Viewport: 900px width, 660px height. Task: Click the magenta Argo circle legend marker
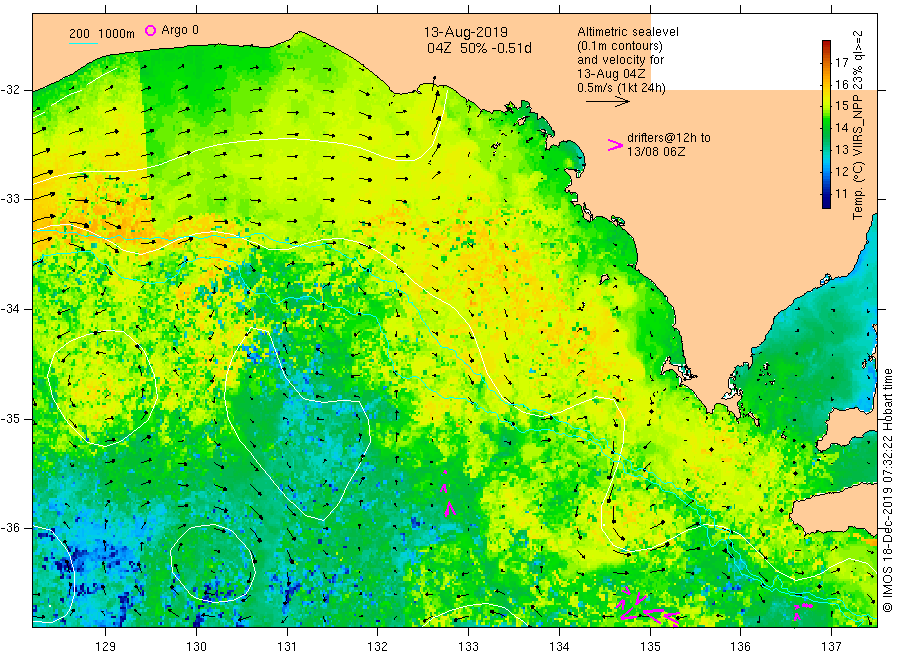pos(150,30)
